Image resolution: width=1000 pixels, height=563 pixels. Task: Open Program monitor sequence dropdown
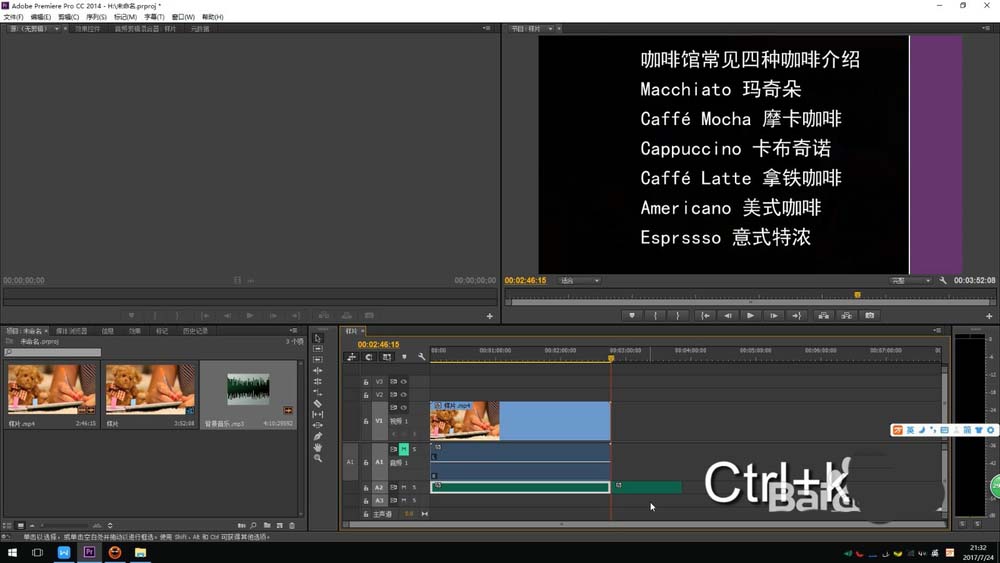(x=550, y=29)
